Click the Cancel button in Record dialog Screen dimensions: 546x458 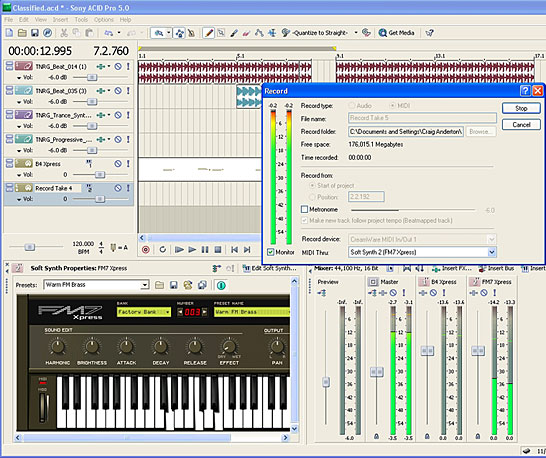(x=521, y=125)
